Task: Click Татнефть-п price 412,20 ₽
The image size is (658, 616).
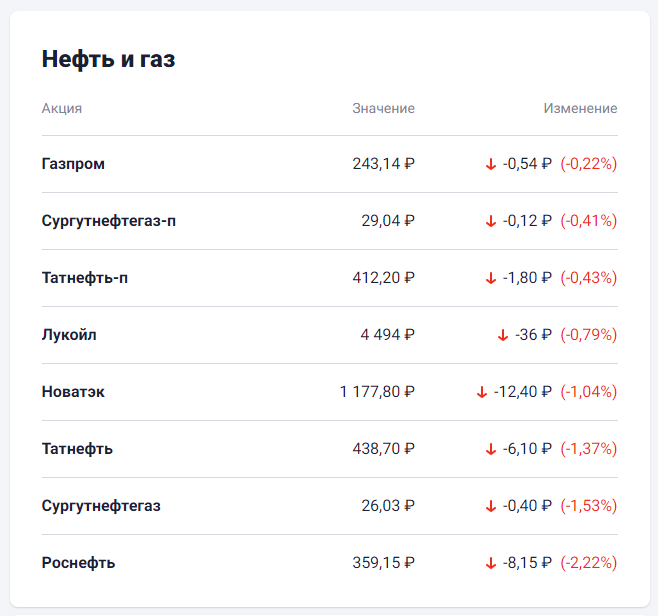Action: pos(384,278)
